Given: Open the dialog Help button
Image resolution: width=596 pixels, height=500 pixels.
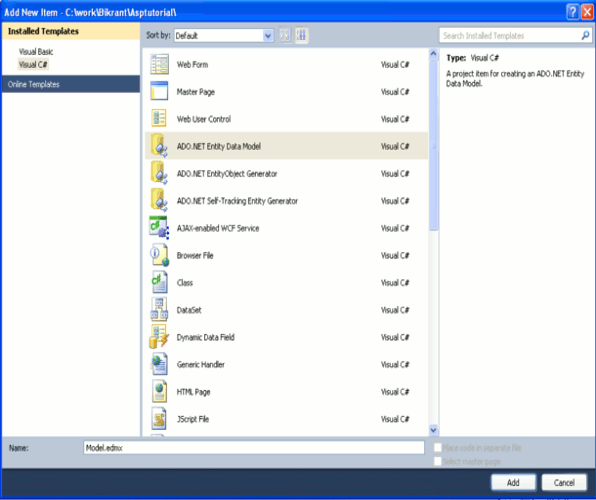Looking at the screenshot, I should [x=572, y=12].
